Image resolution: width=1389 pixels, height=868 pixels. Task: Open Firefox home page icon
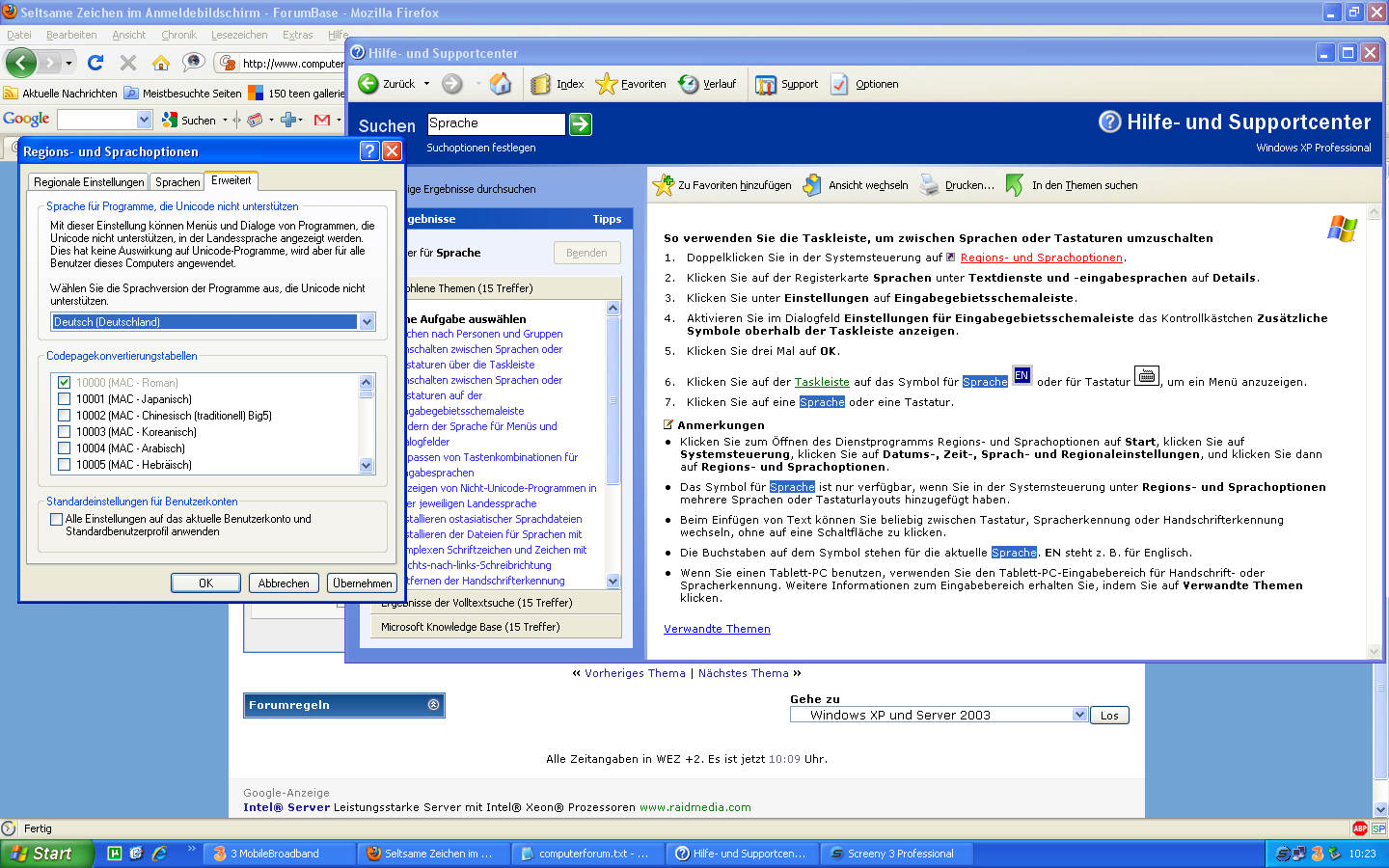tap(160, 63)
